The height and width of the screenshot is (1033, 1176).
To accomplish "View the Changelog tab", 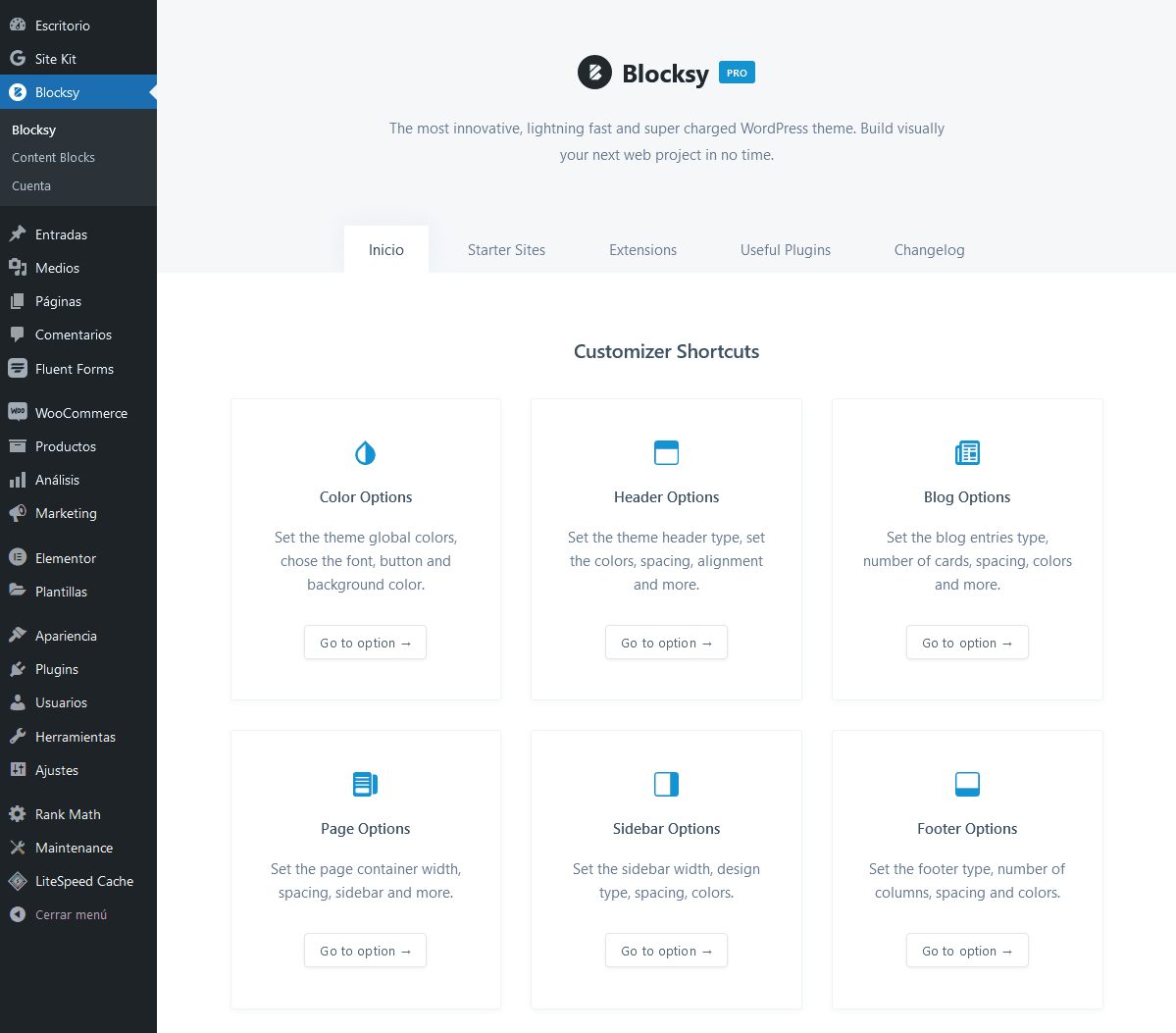I will click(929, 249).
